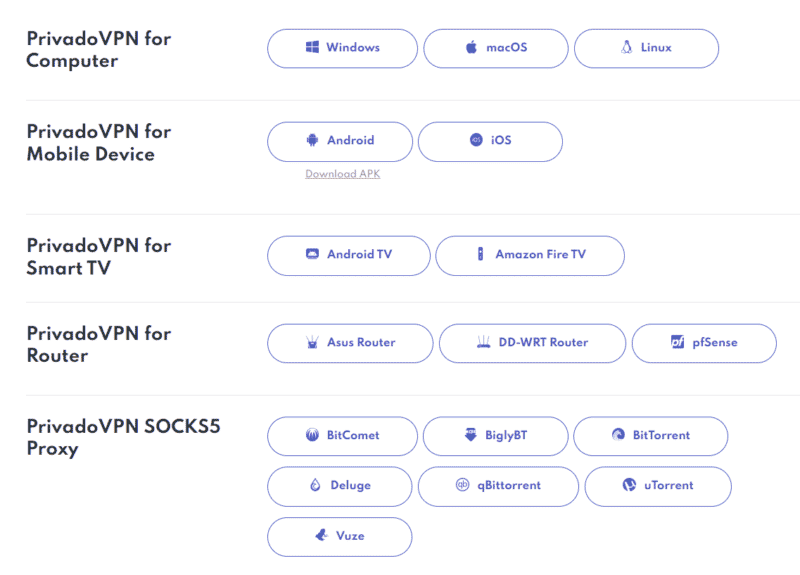Open the Deluge proxy button
800x575 pixels.
340,486
